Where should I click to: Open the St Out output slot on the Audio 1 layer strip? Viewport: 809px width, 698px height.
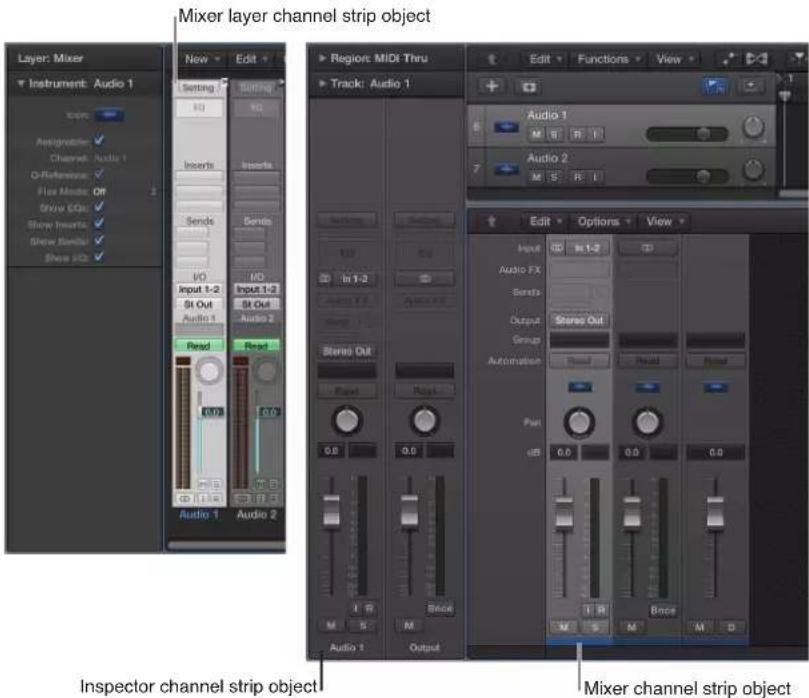(x=199, y=304)
